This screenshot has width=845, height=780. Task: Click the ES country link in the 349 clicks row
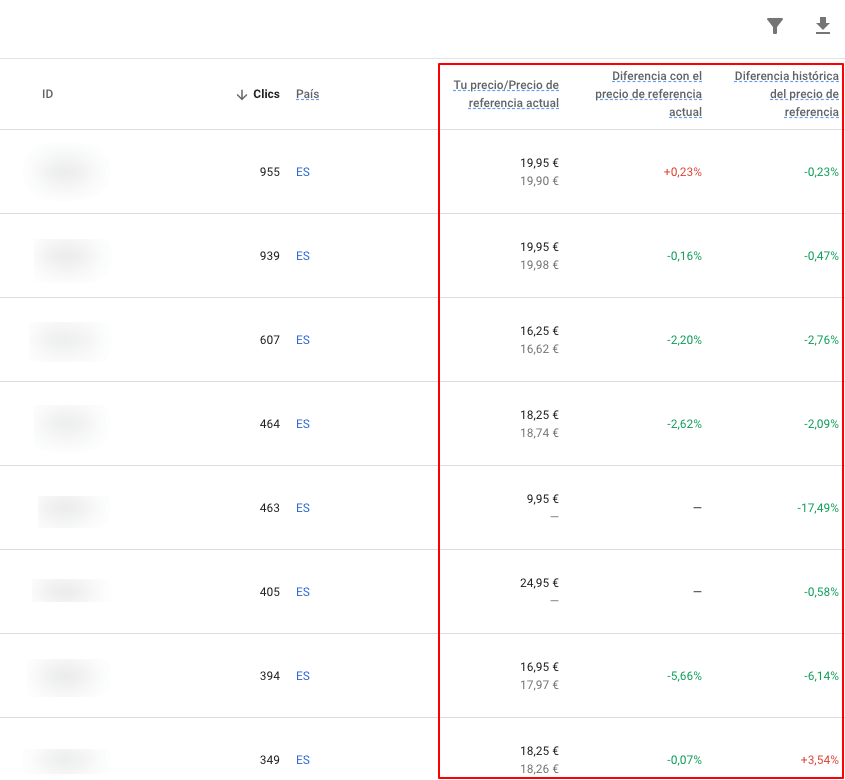coord(303,761)
